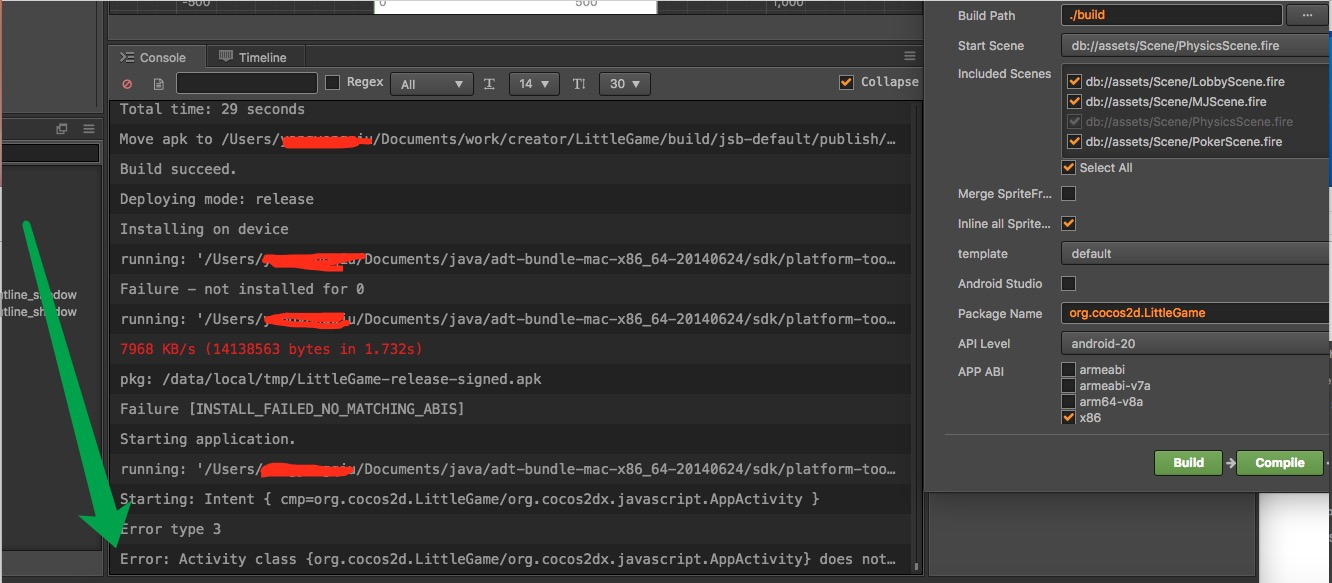Toggle the Collapse checkbox
Viewport: 1332px width, 583px height.
pyautogui.click(x=847, y=82)
